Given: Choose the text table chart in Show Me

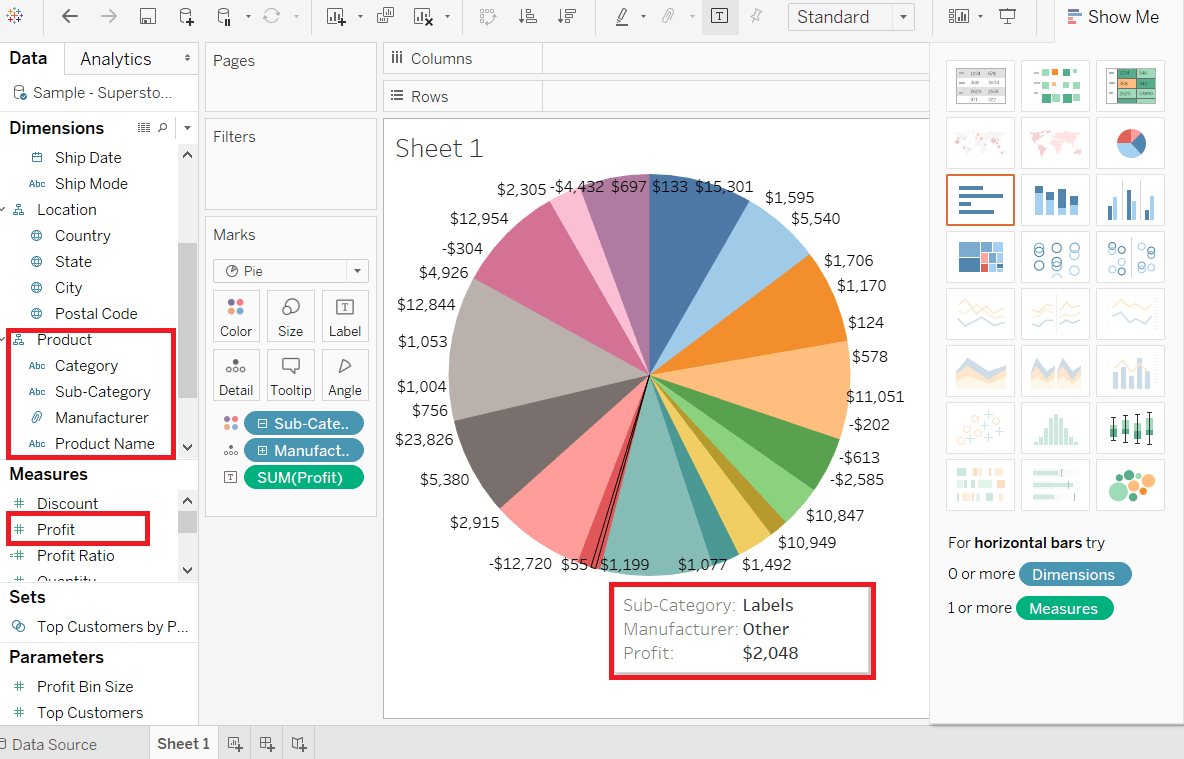Looking at the screenshot, I should (x=980, y=86).
